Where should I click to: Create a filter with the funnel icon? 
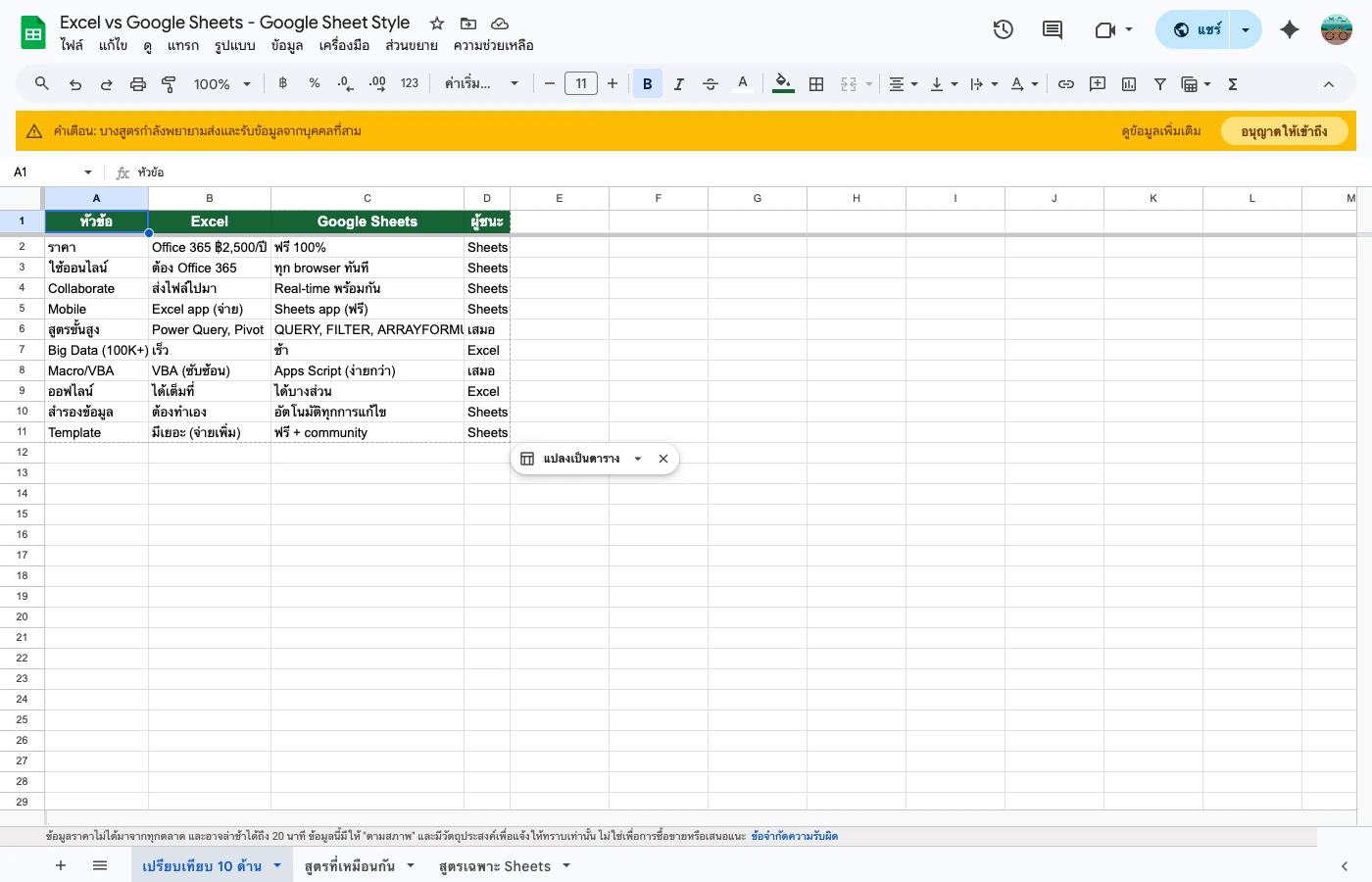click(1159, 83)
